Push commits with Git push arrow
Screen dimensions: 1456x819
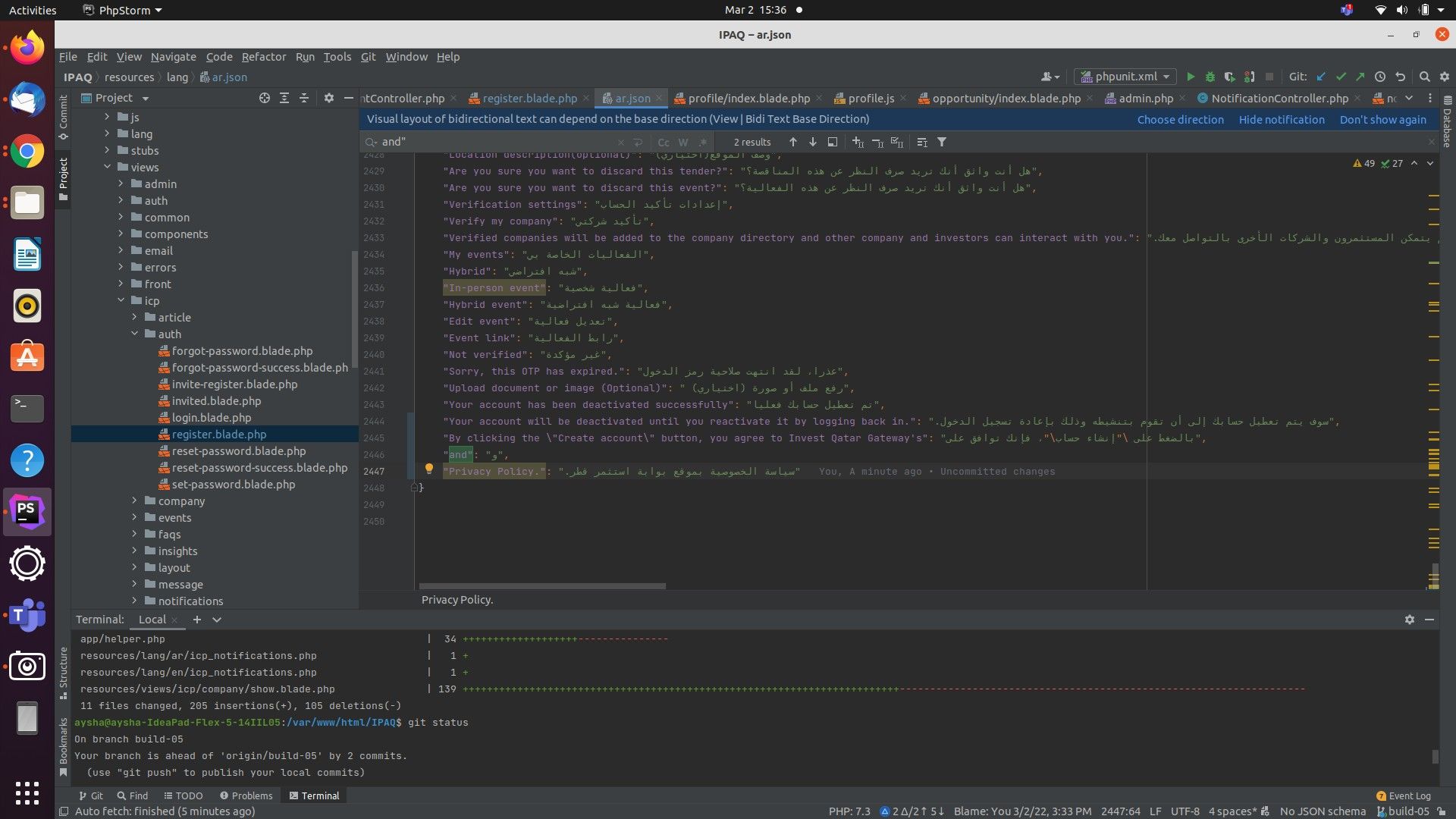coord(1360,77)
